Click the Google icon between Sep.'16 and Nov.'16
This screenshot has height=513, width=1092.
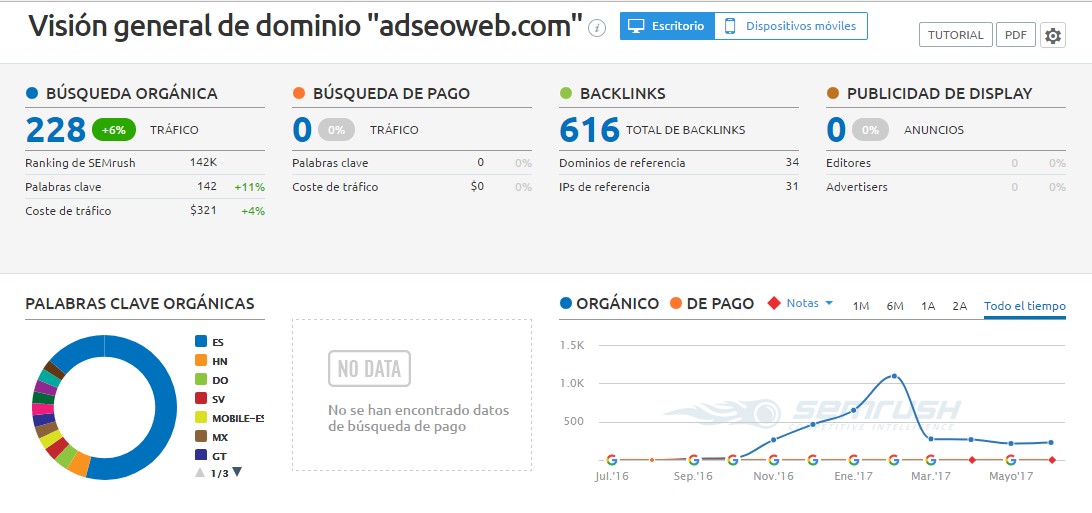coord(733,460)
